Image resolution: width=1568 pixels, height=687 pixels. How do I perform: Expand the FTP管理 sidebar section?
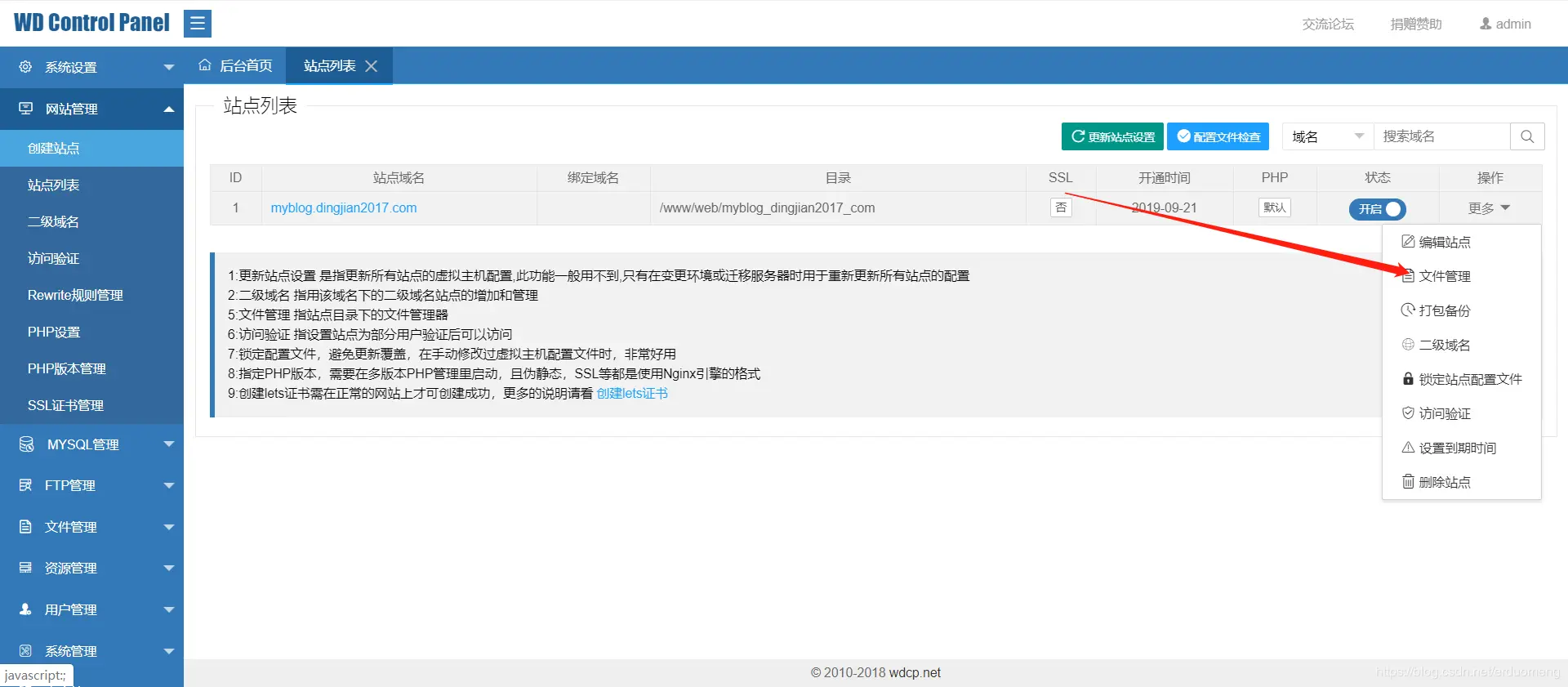click(x=169, y=485)
